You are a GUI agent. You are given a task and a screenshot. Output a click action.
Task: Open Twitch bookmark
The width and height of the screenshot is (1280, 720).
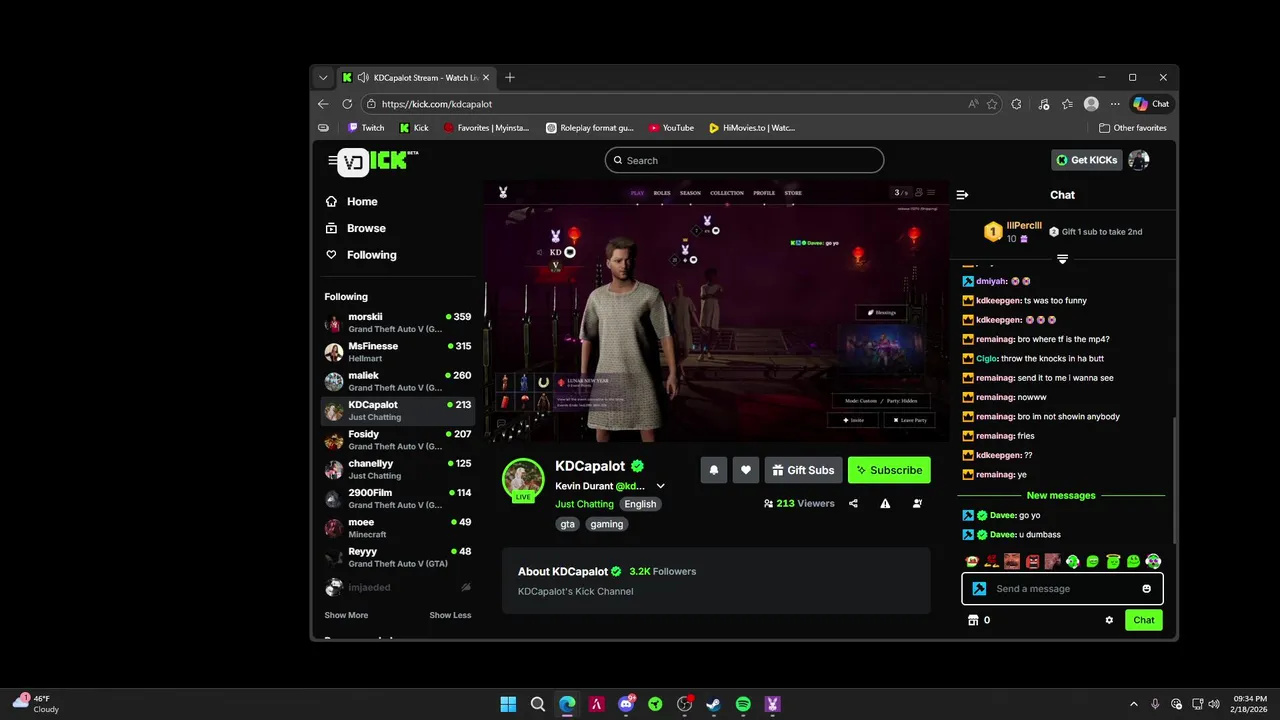(366, 128)
